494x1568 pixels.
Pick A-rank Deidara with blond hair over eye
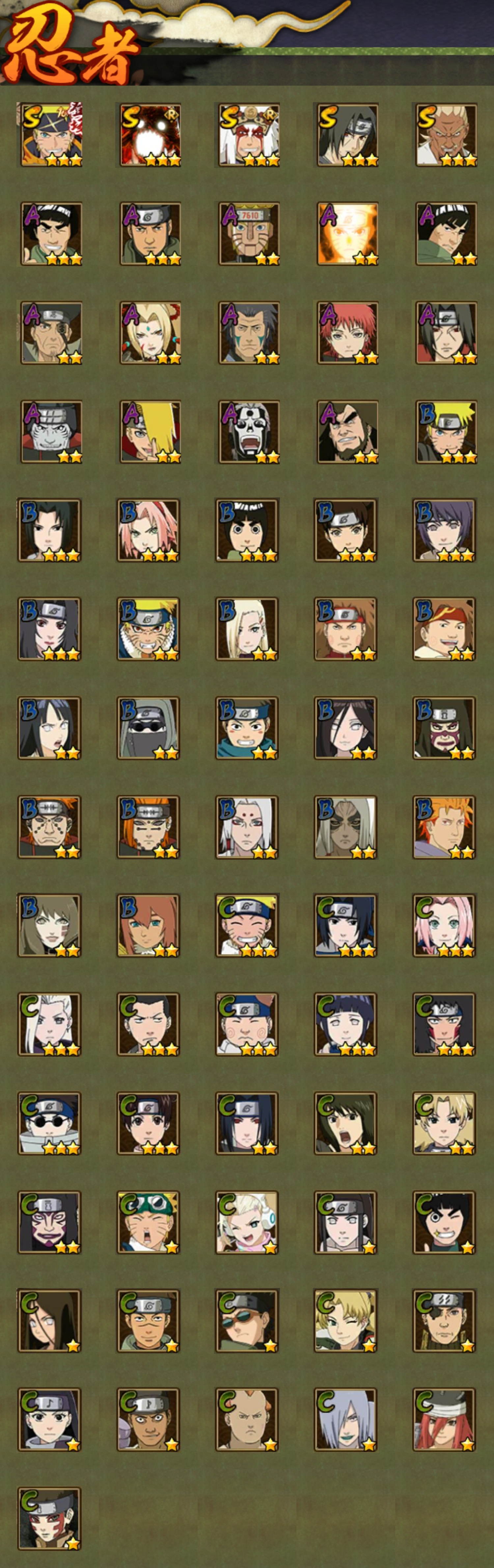click(x=150, y=431)
